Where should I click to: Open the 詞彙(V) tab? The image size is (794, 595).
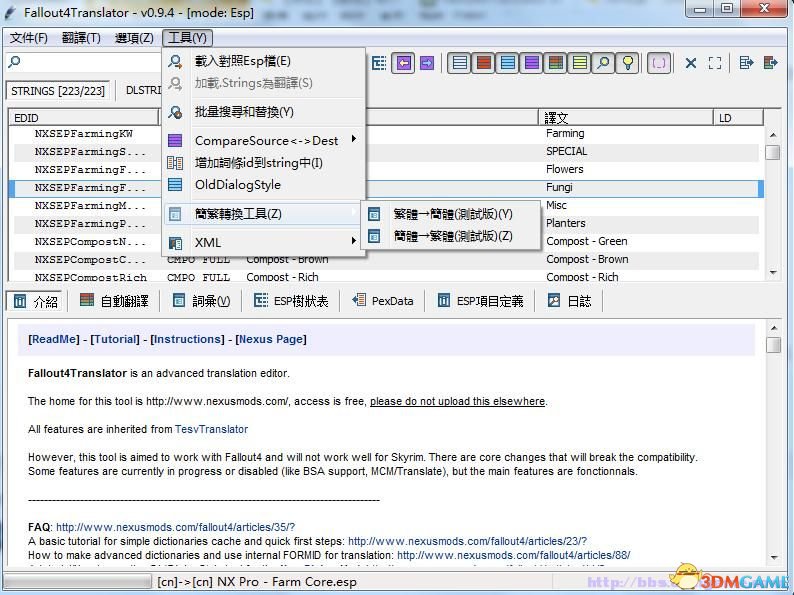[x=202, y=301]
